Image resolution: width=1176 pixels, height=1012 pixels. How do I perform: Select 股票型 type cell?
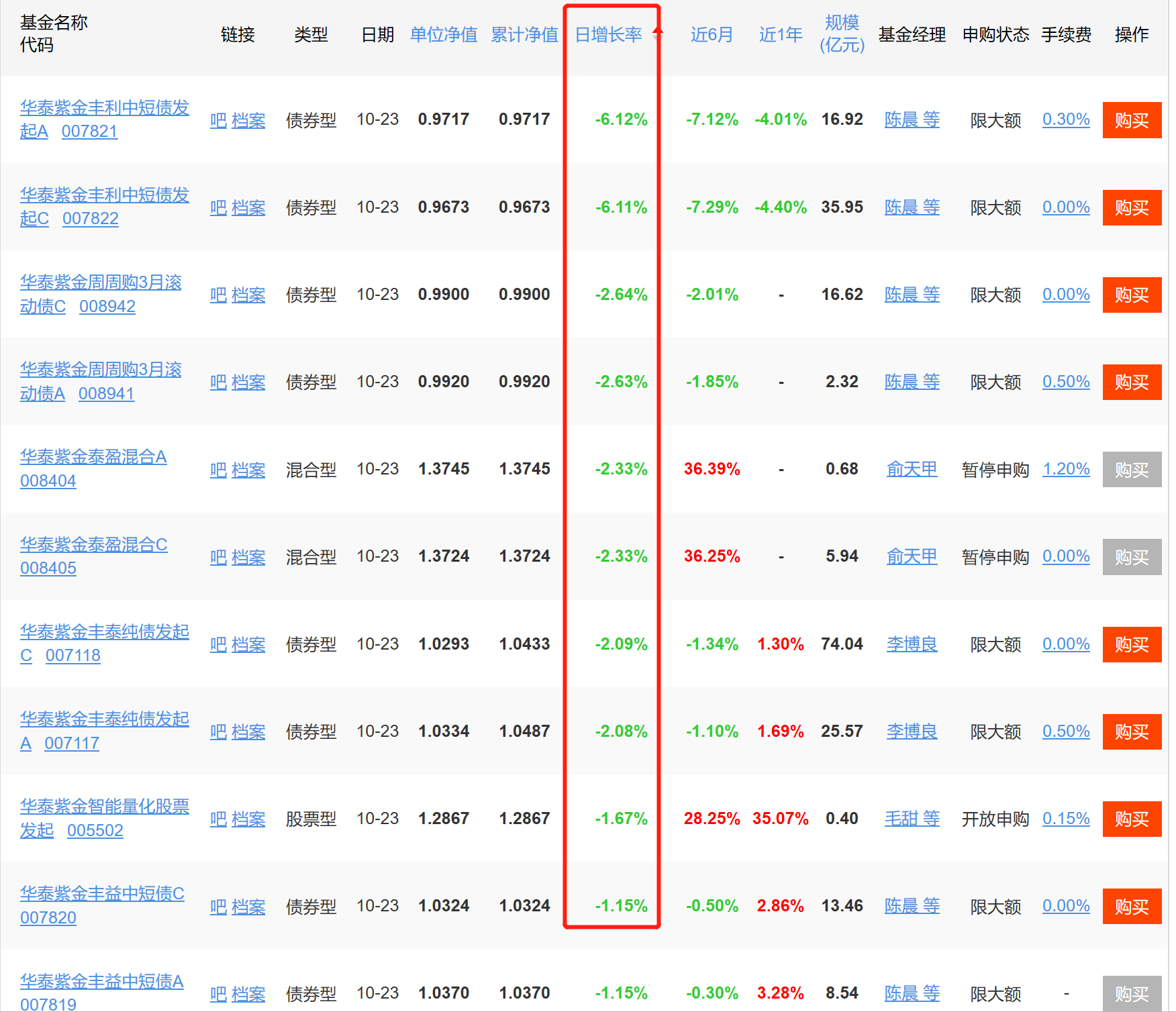click(311, 819)
